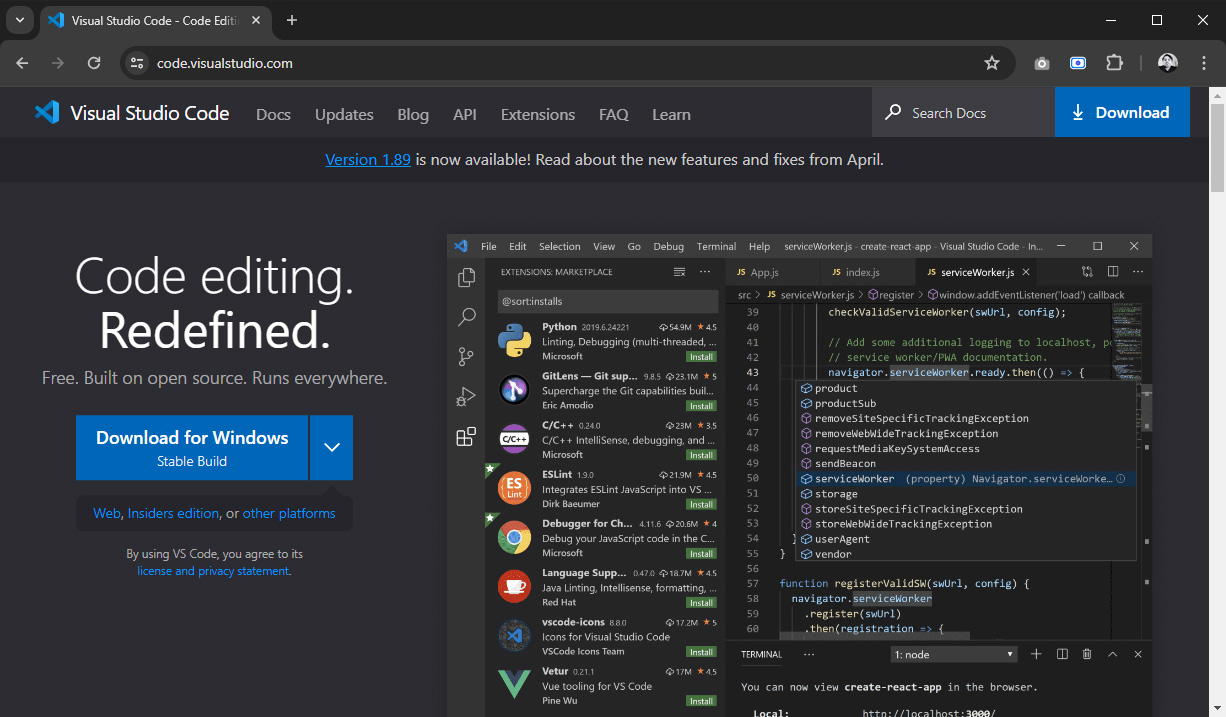Click the vscode-icons extension icon
1226x717 pixels.
514,636
